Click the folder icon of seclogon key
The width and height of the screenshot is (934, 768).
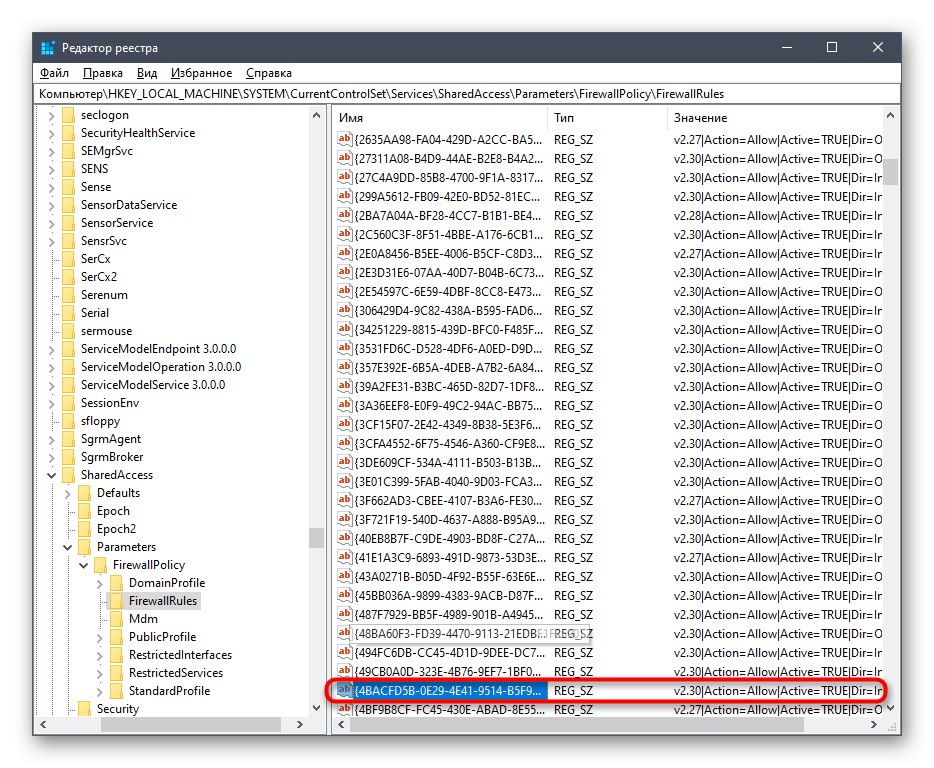[x=69, y=115]
